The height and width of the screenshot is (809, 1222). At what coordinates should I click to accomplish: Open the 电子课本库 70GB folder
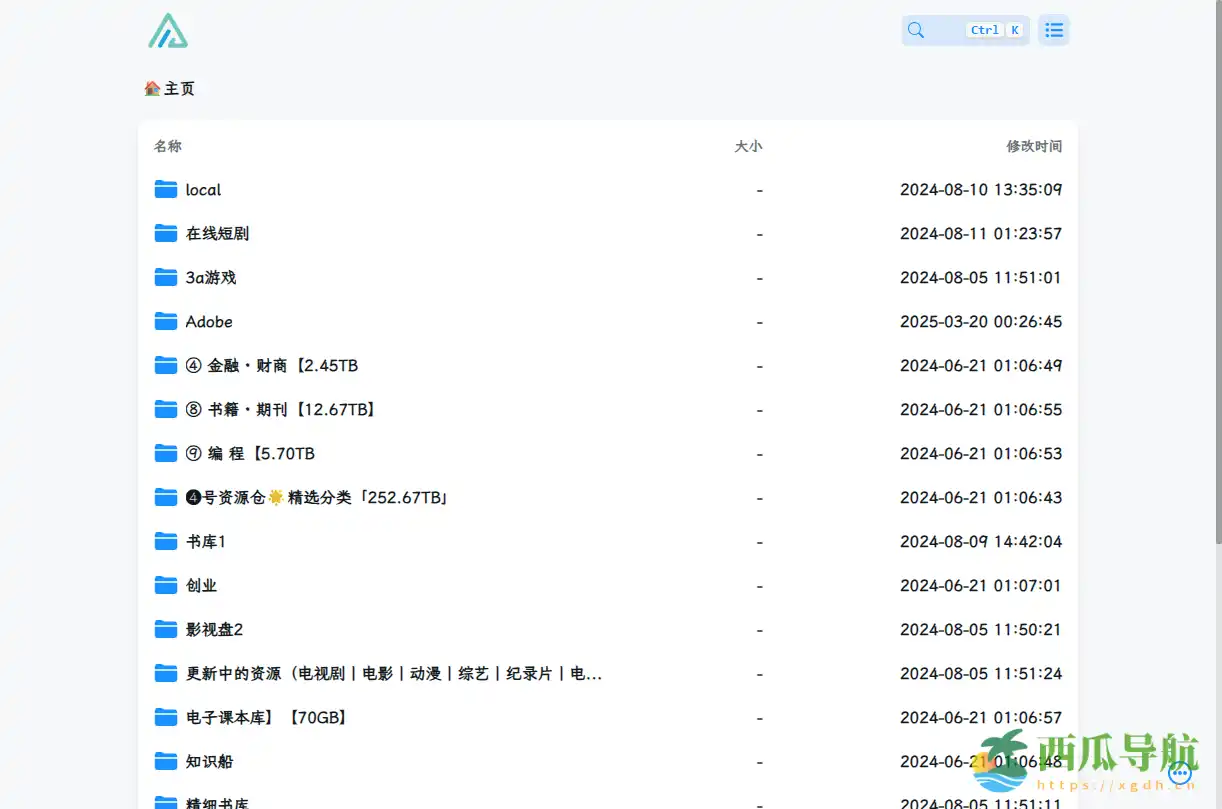tap(266, 718)
